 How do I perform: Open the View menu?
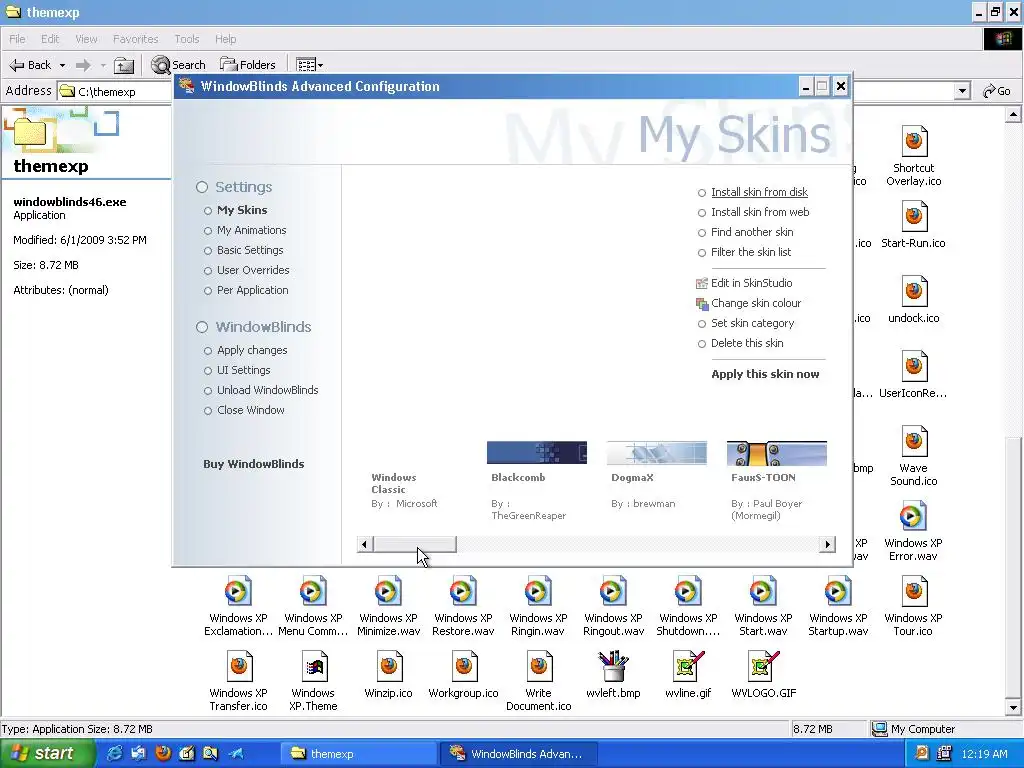[x=86, y=39]
